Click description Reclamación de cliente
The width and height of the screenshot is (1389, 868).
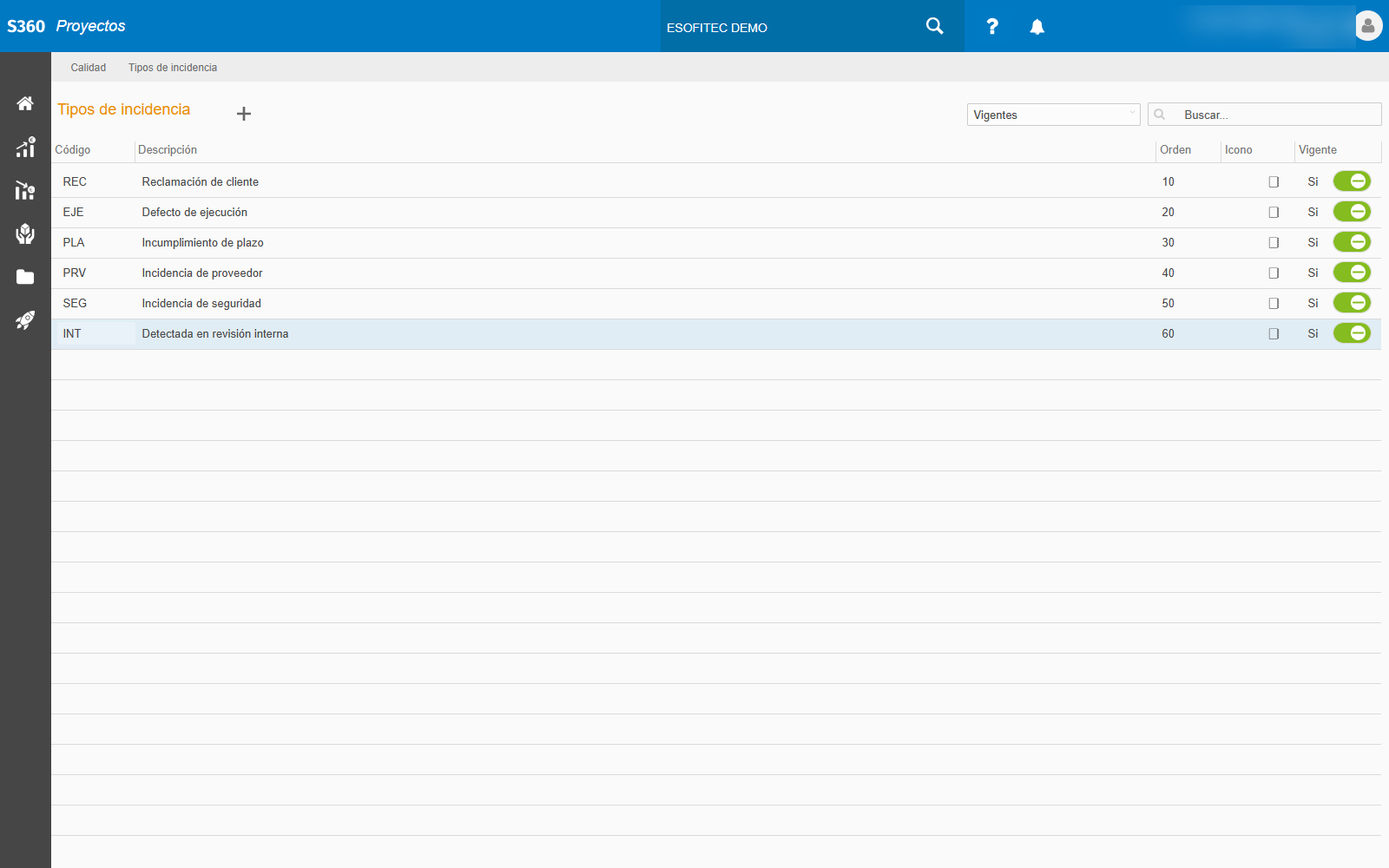[201, 181]
